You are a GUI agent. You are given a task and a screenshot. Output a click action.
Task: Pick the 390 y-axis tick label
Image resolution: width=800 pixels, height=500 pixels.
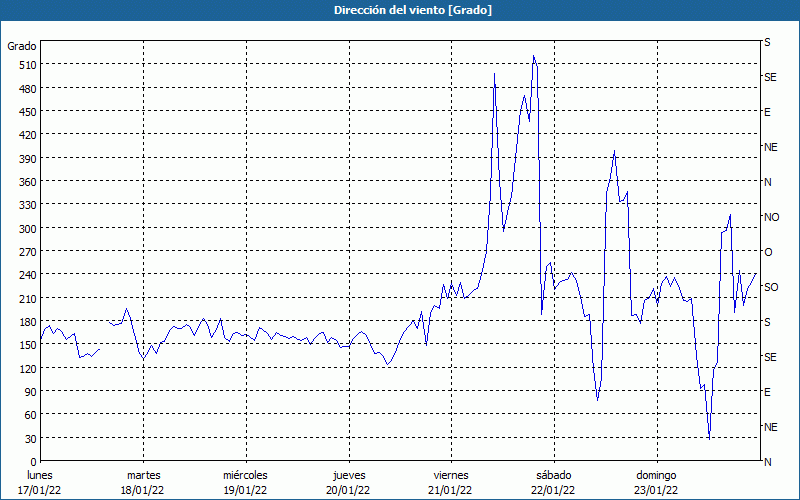coord(28,159)
